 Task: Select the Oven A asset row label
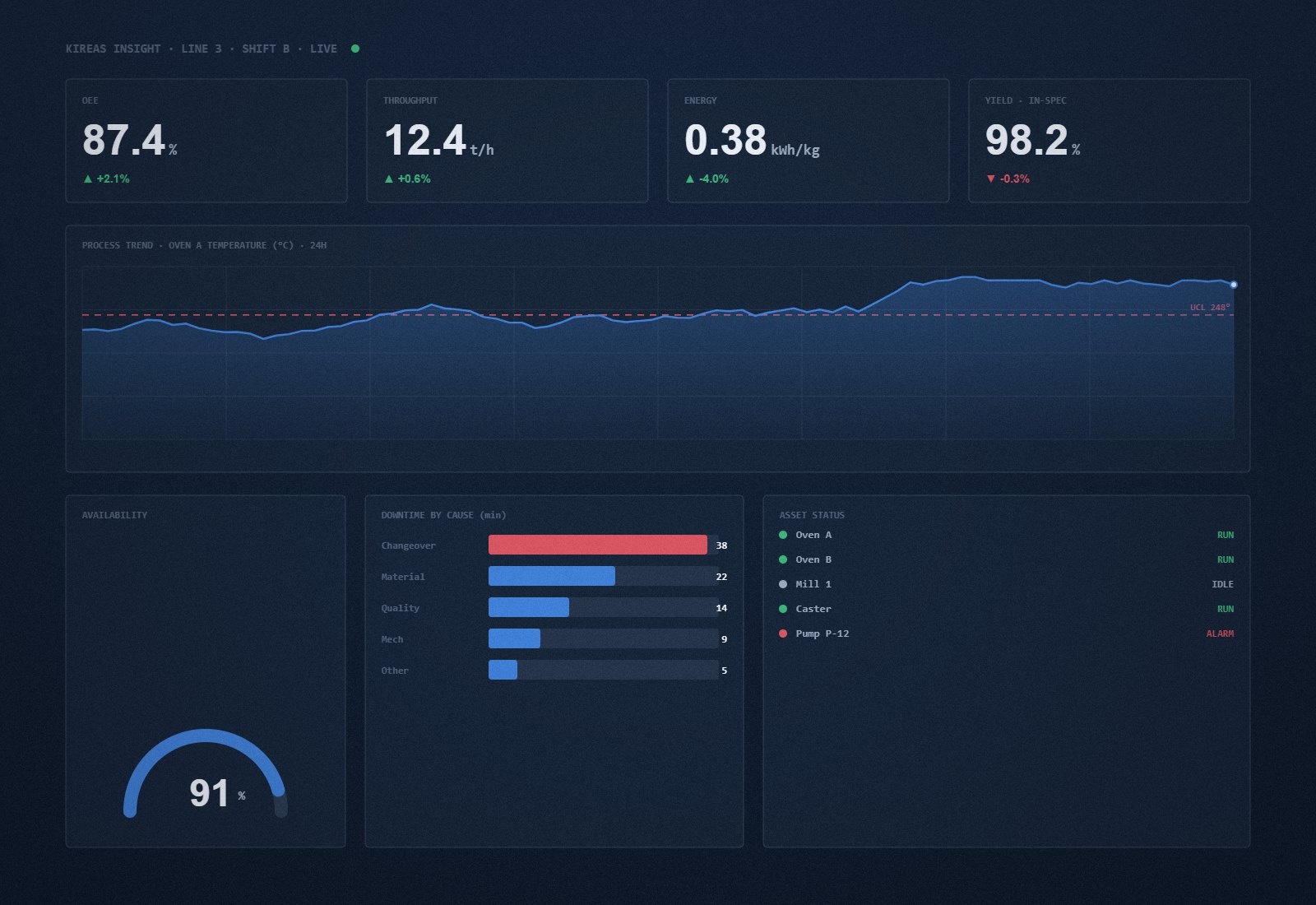(x=813, y=535)
